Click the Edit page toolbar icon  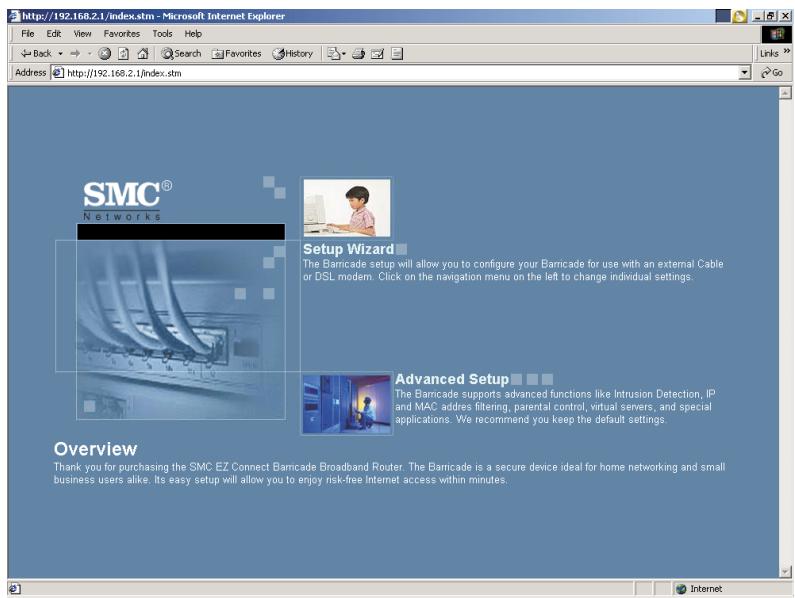333,53
